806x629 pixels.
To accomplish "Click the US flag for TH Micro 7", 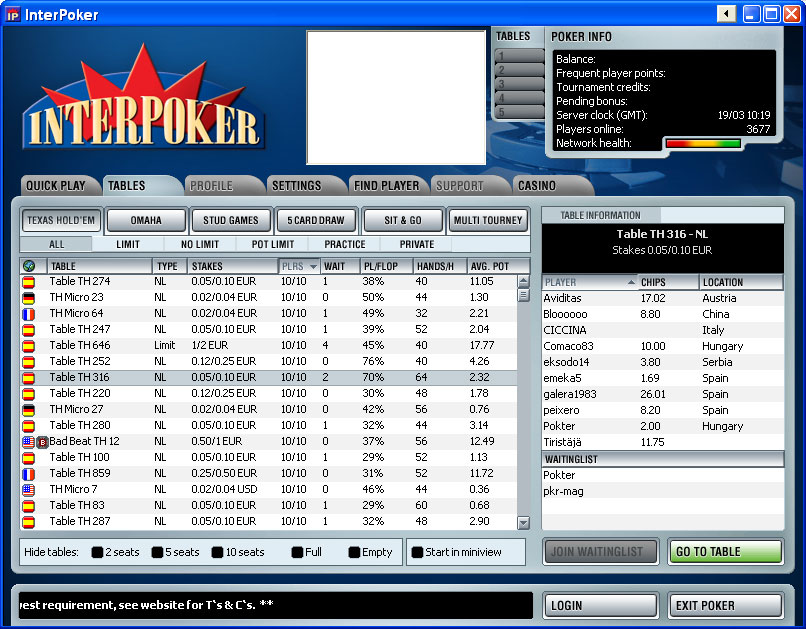I will (29, 489).
